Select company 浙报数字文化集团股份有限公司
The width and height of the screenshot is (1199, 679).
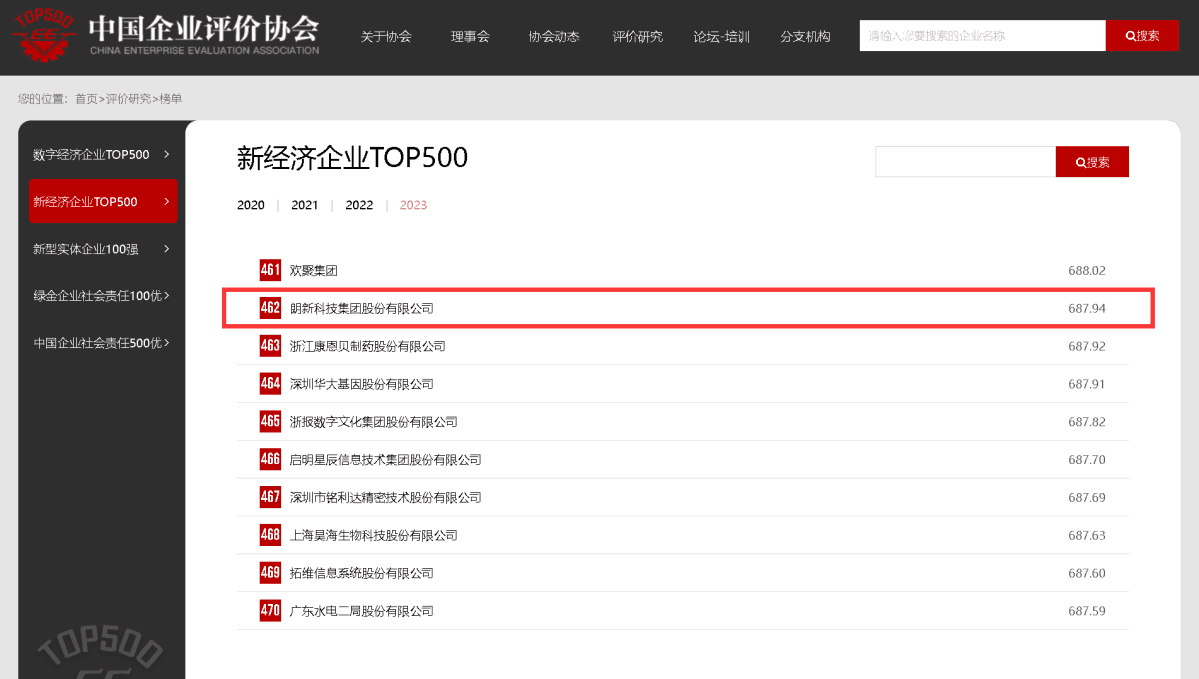click(374, 422)
